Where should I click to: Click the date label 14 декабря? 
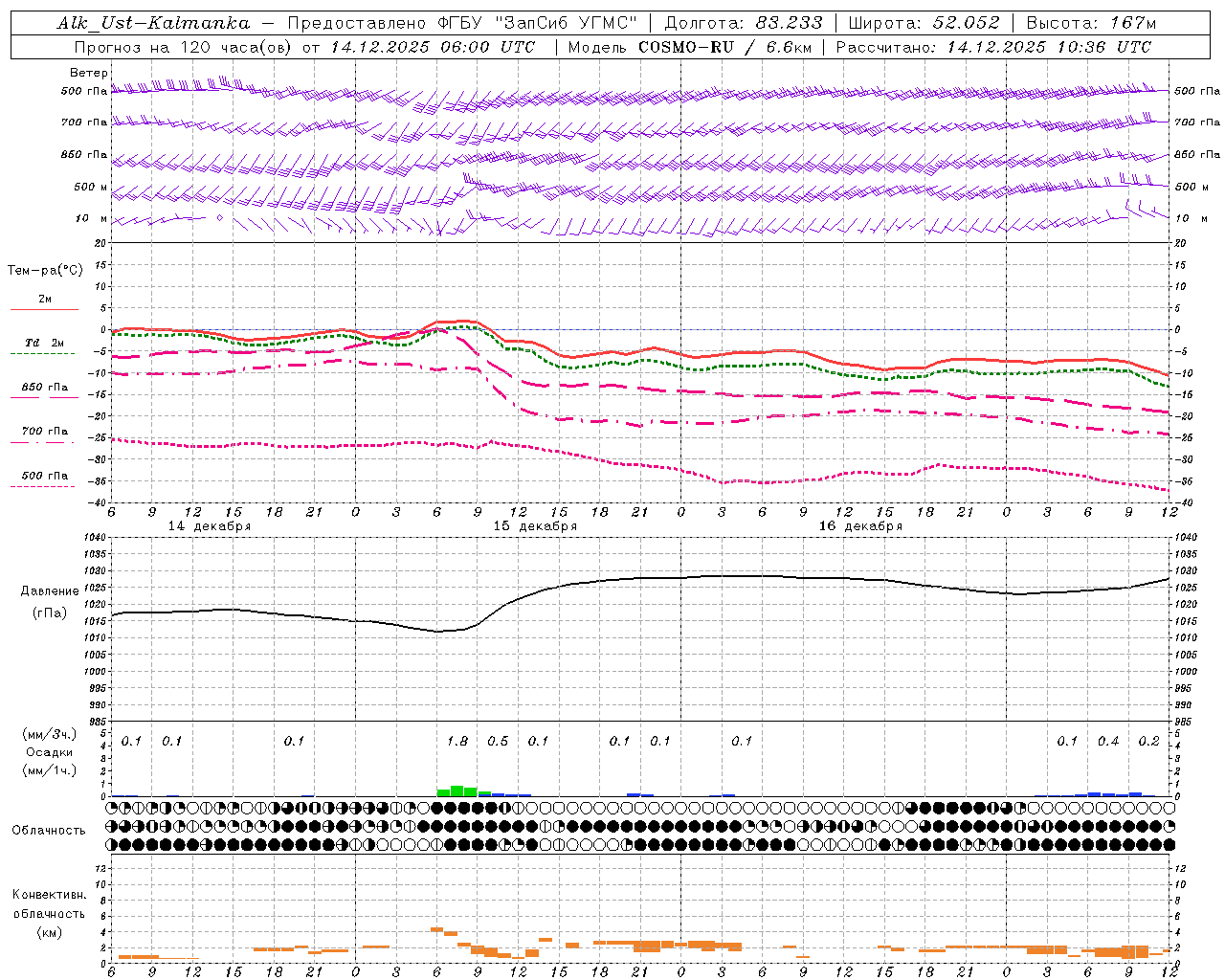210,526
